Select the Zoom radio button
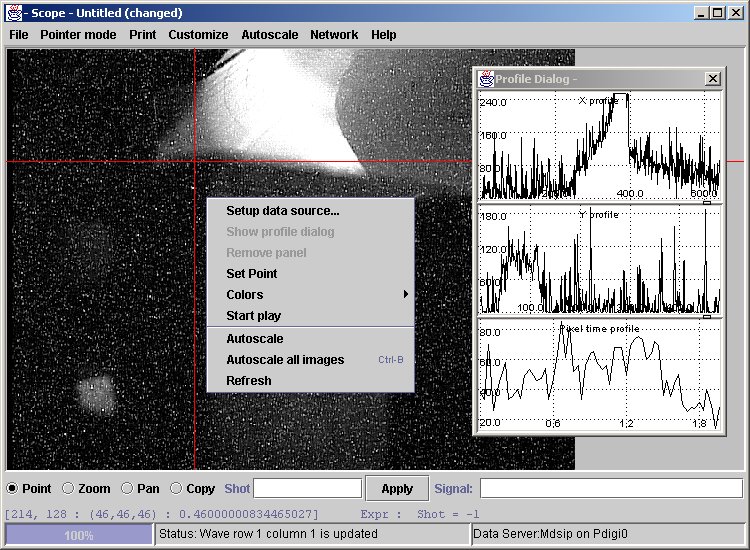 tap(68, 488)
